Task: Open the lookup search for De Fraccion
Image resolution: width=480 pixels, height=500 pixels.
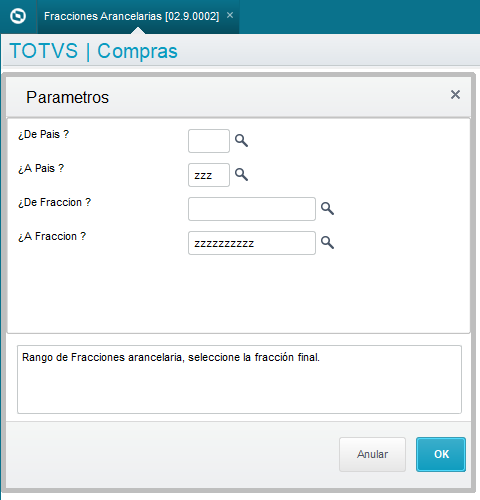Action: (327, 209)
